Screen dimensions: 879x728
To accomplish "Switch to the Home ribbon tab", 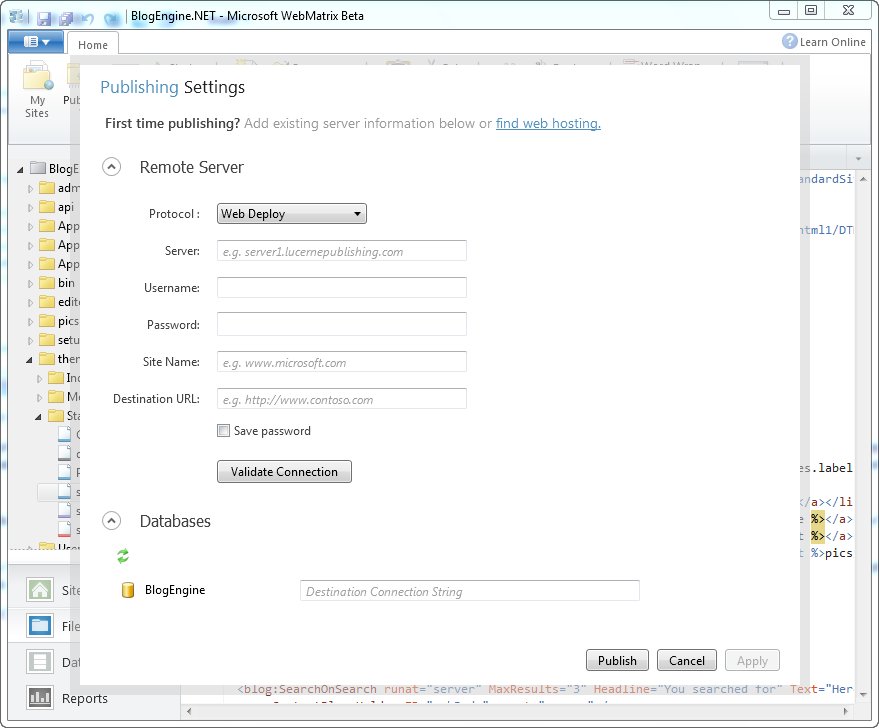I will coord(92,45).
